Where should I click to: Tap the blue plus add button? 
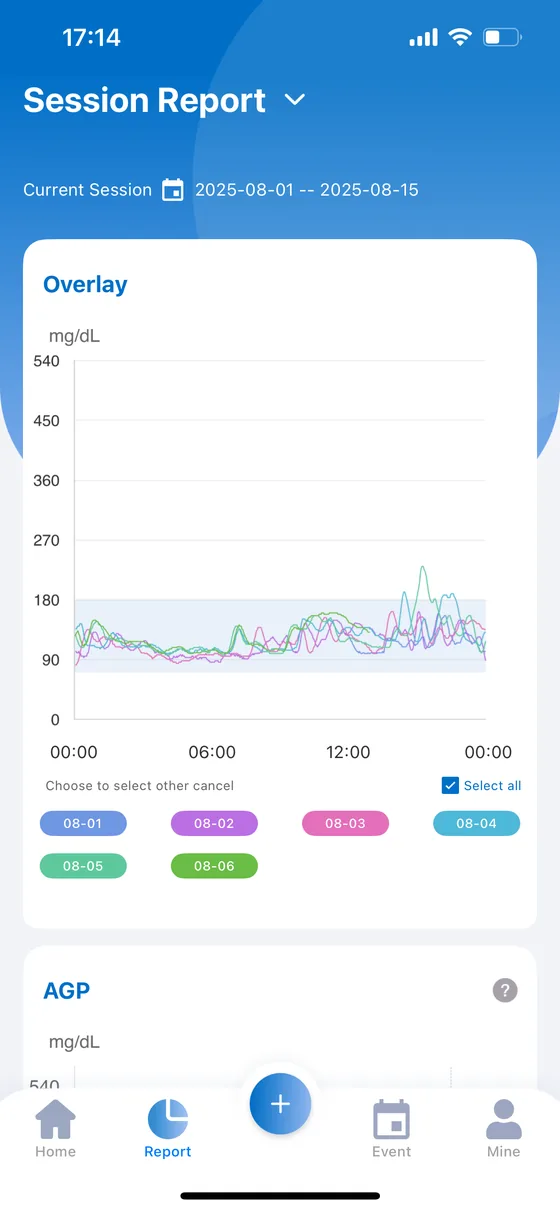point(280,1104)
